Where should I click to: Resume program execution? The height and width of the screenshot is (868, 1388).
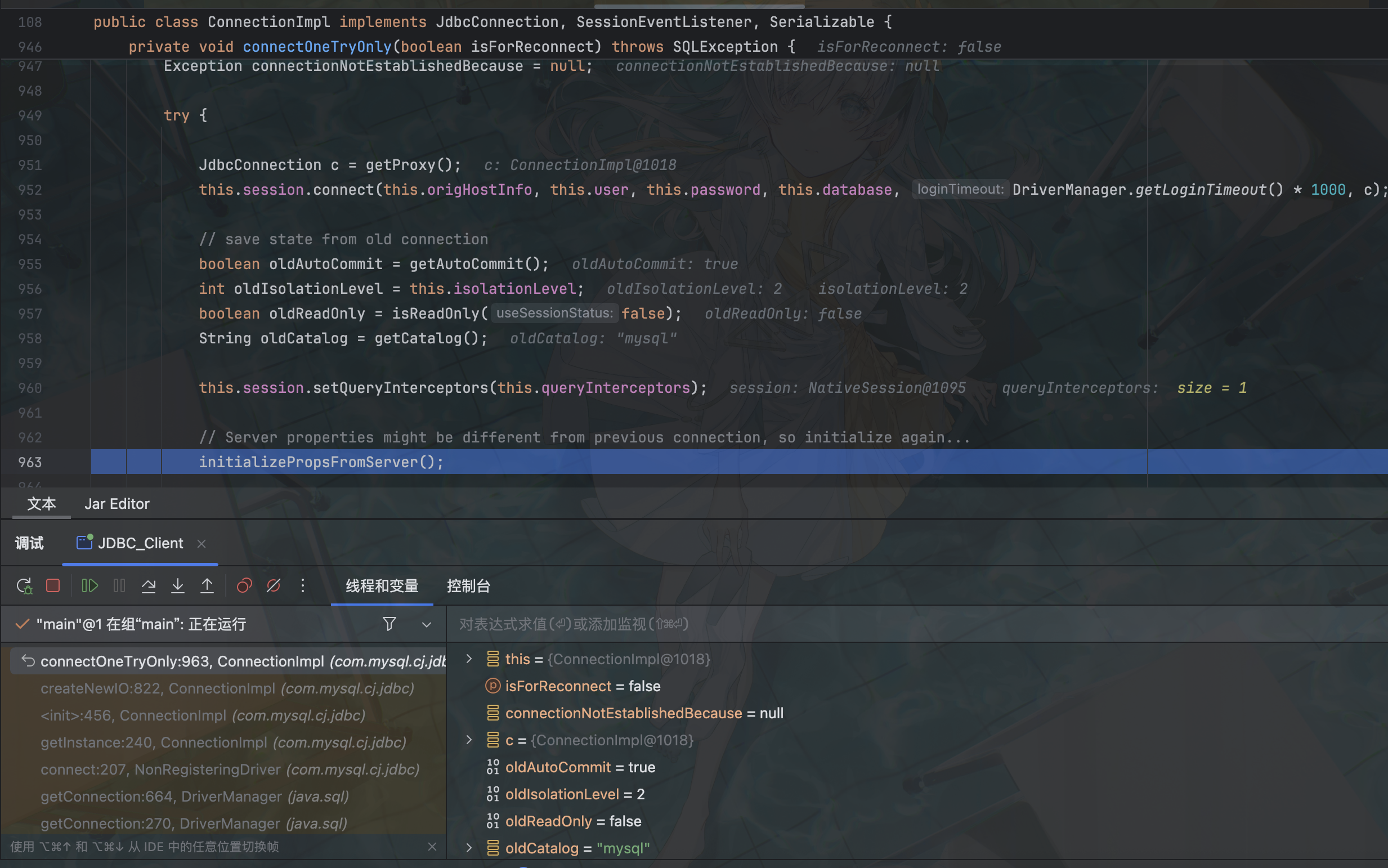[x=89, y=585]
